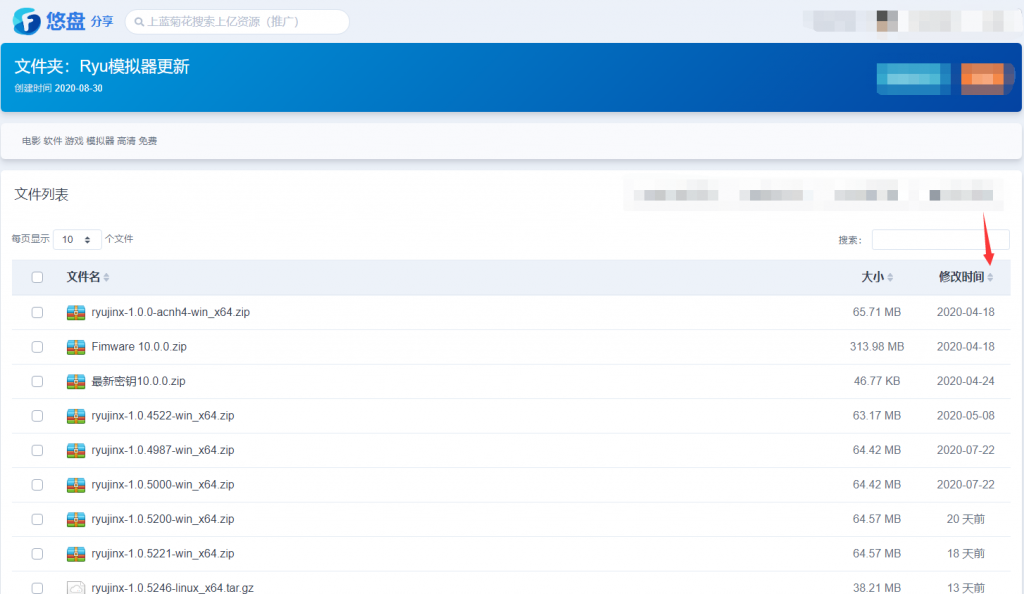Open file ryujinx-1.0.5246-linux_x64.tar.gz
The width and height of the screenshot is (1024, 594).
pos(172,588)
